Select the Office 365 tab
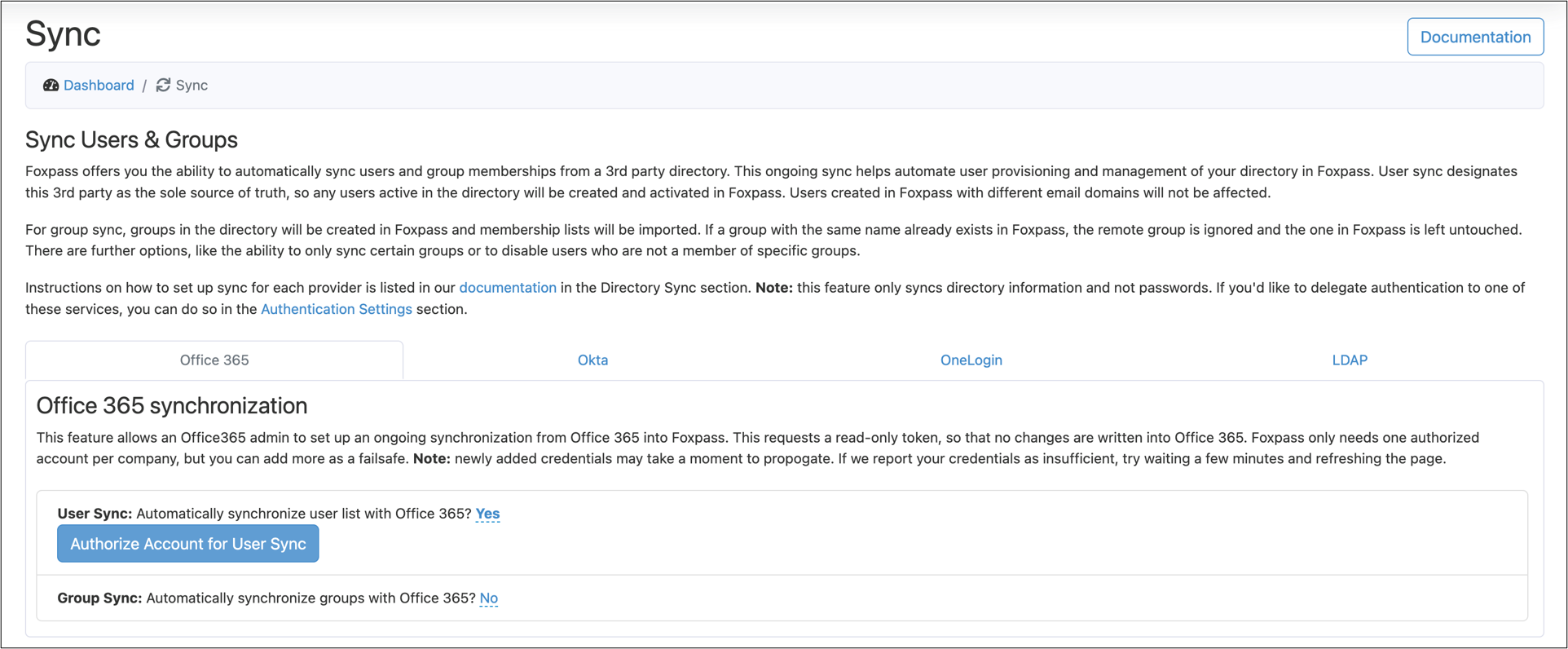The height and width of the screenshot is (649, 1568). click(x=214, y=360)
